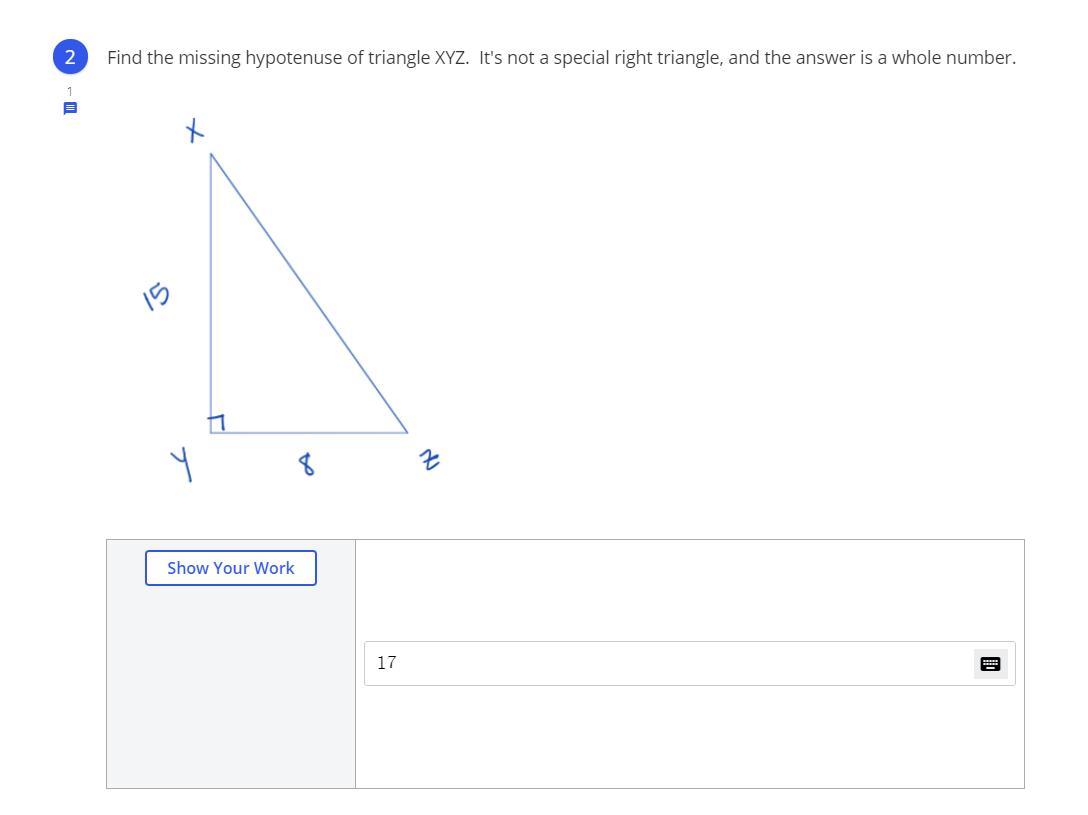The image size is (1088, 815).
Task: Click blank area below the answer field
Action: point(689,738)
